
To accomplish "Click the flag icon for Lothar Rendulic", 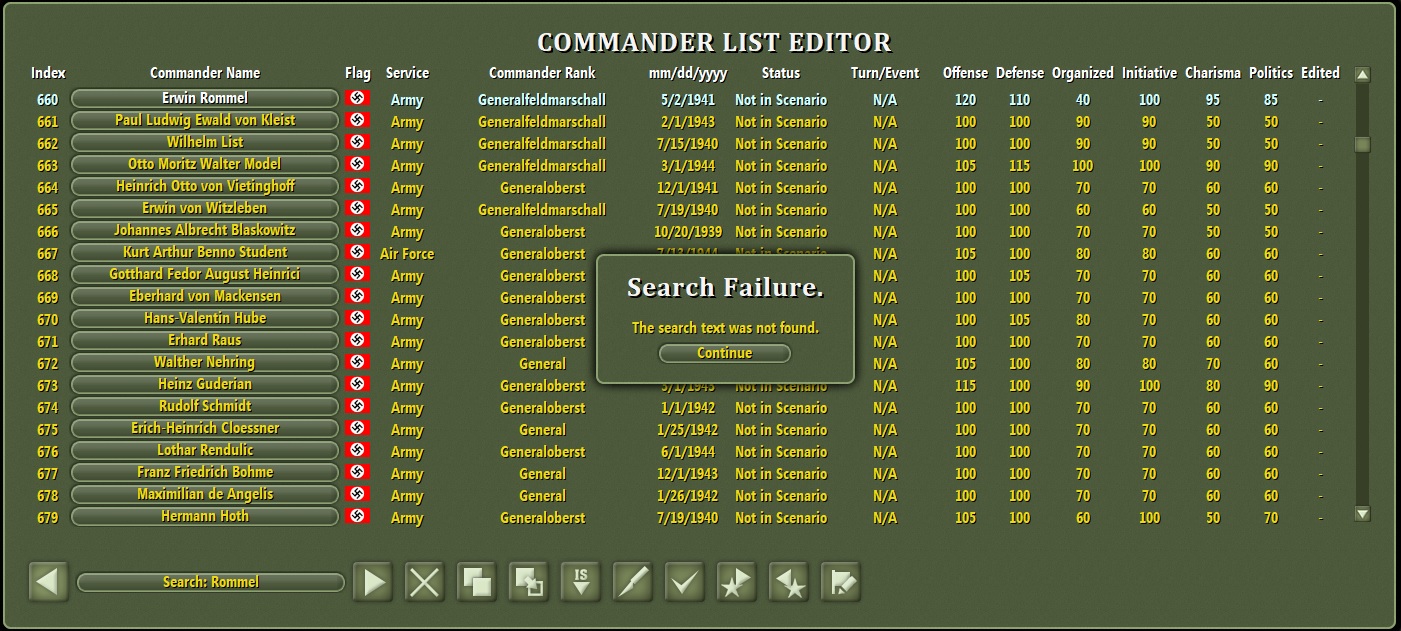I will [358, 450].
